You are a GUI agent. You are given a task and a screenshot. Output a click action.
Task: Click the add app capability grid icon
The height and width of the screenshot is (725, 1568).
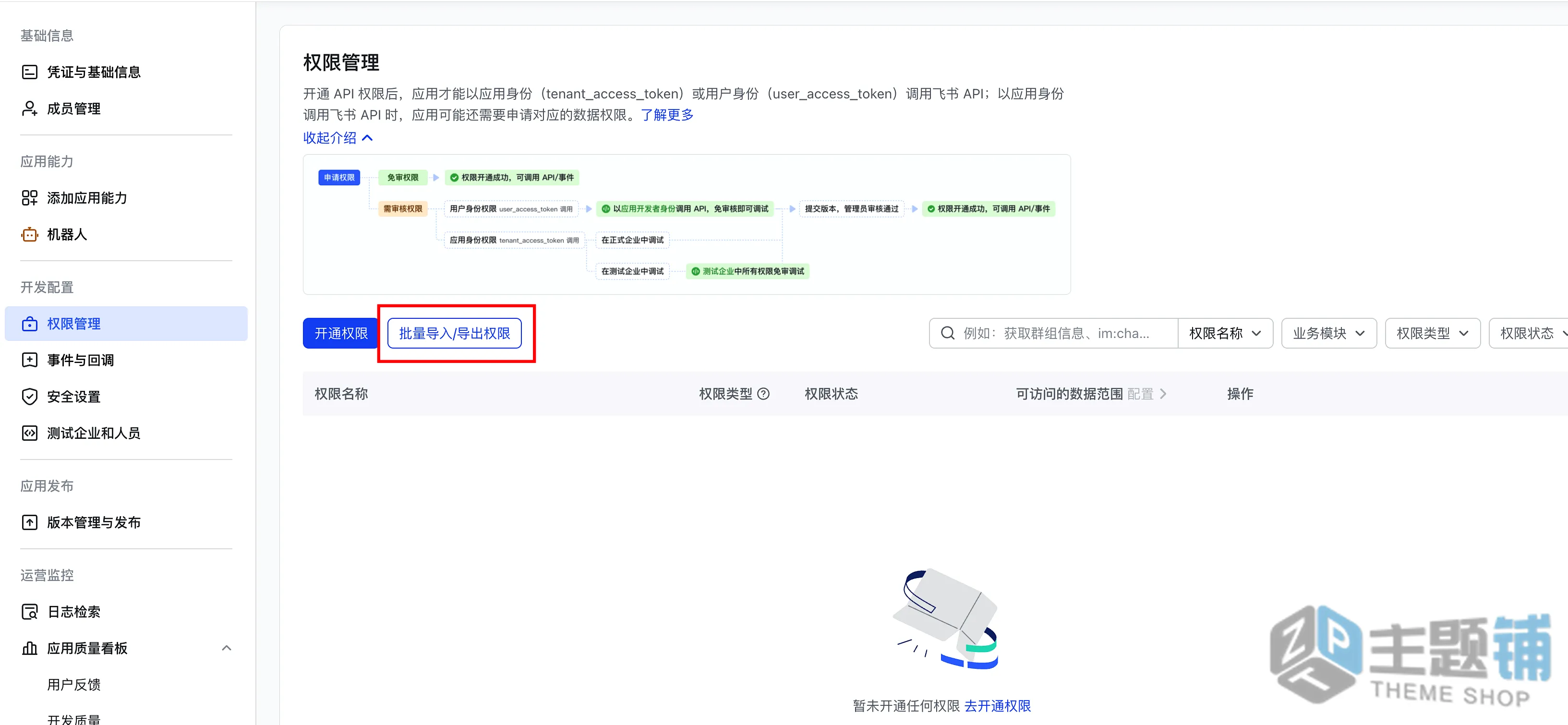(29, 198)
